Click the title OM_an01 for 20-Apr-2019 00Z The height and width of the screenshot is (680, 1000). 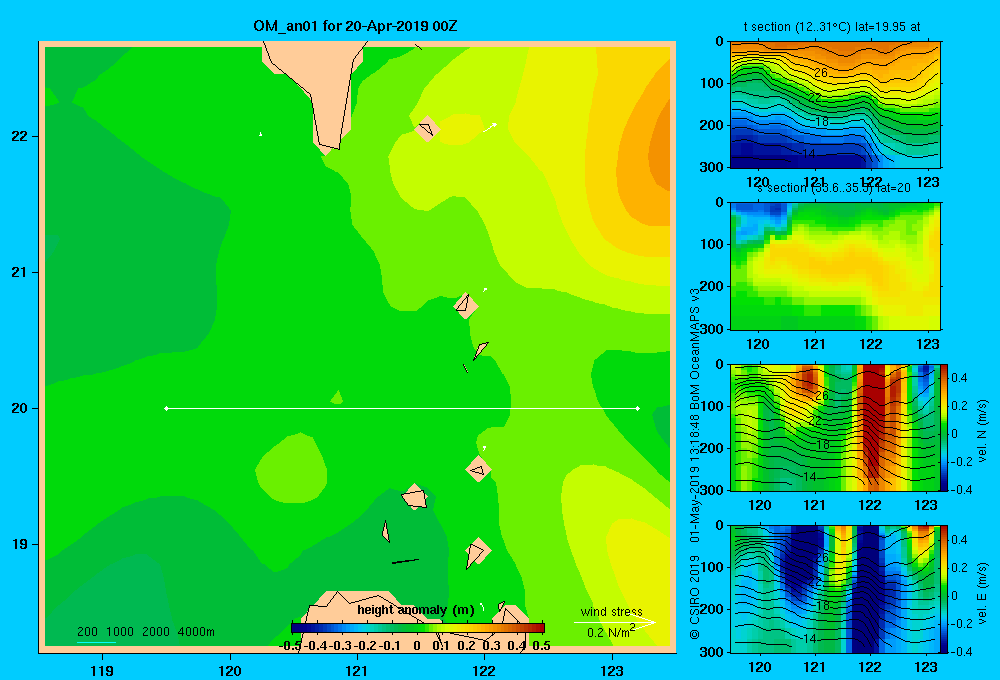coord(355,26)
